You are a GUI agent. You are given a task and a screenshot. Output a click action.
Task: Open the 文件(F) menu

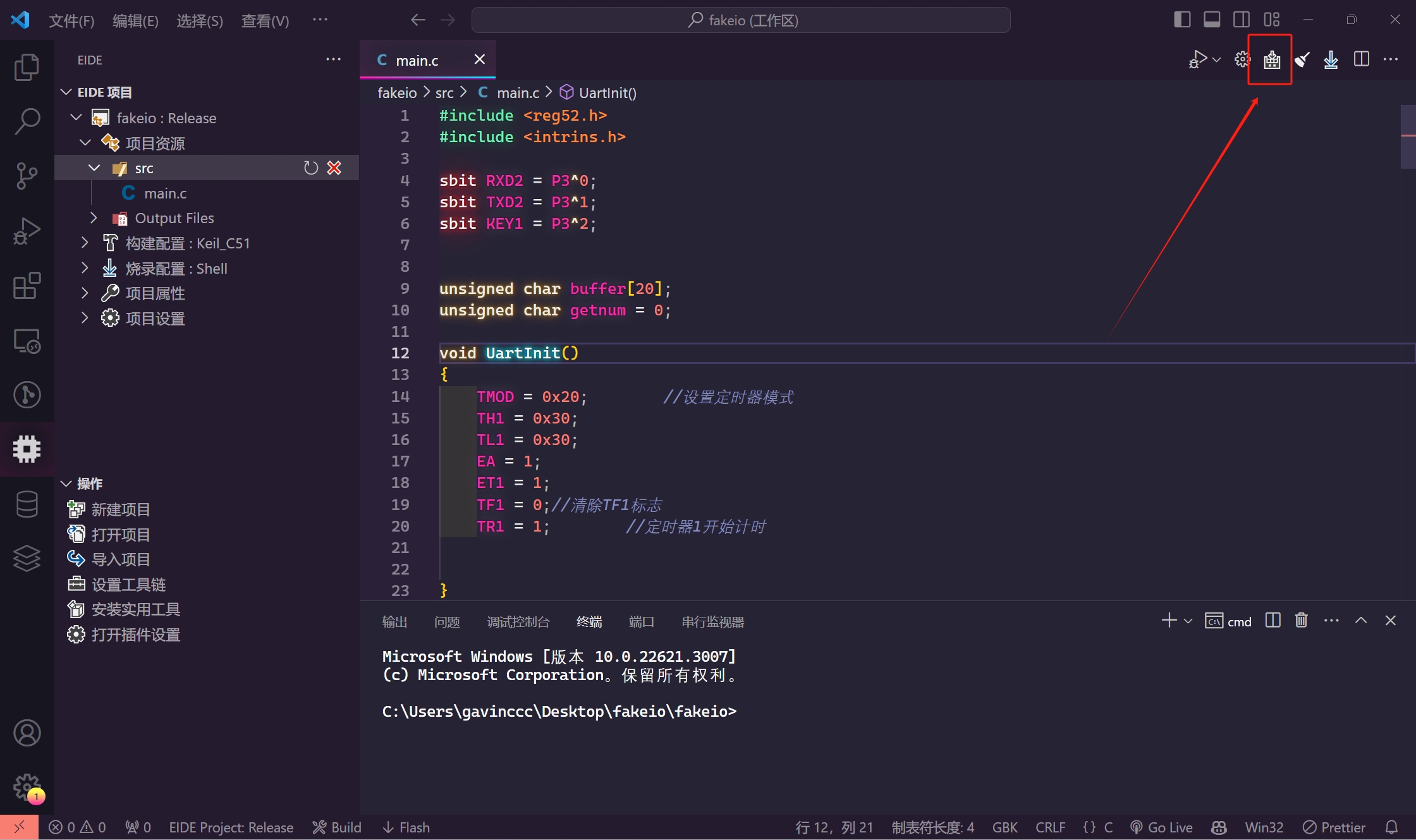(x=71, y=20)
